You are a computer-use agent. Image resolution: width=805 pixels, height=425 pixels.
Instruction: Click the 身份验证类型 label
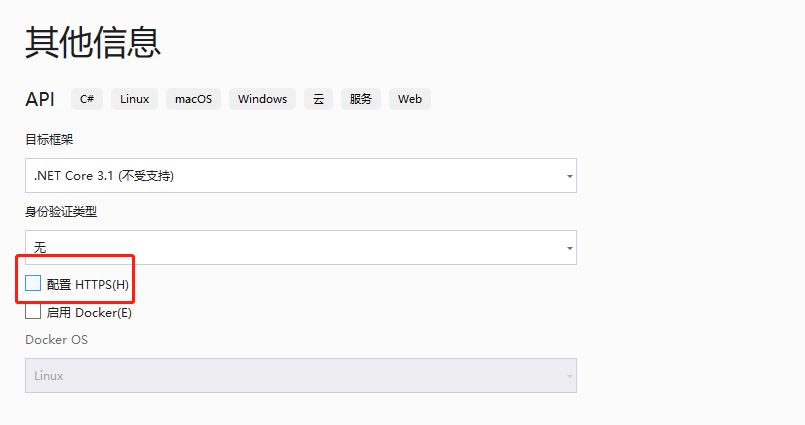tap(61, 211)
